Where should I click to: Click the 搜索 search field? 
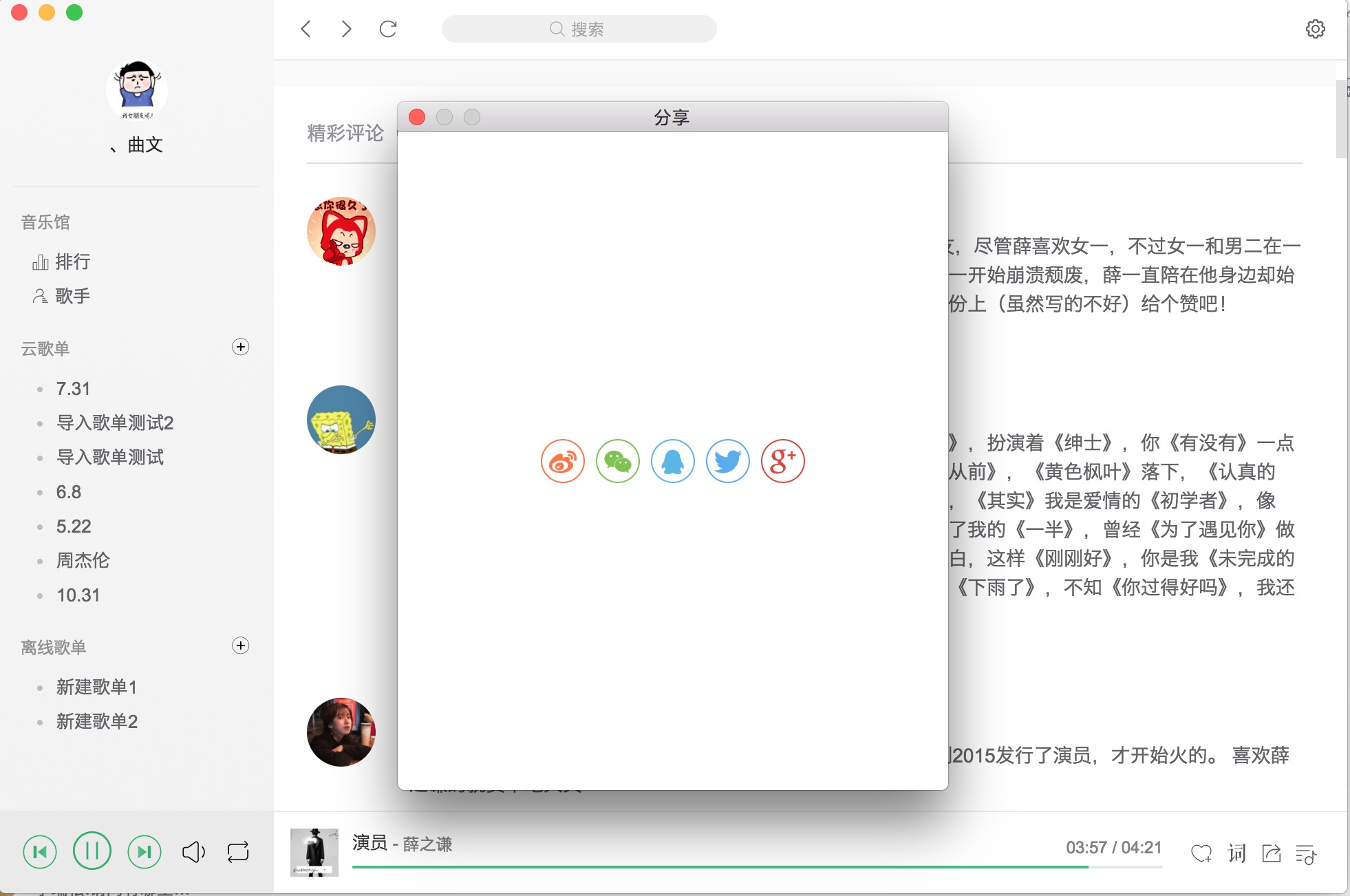pyautogui.click(x=579, y=29)
